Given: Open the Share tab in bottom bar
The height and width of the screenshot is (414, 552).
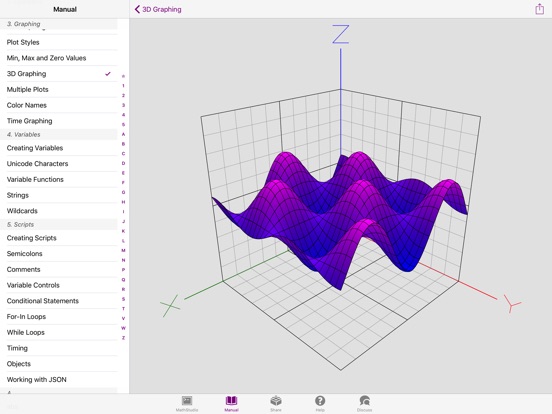Looking at the screenshot, I should (276, 403).
